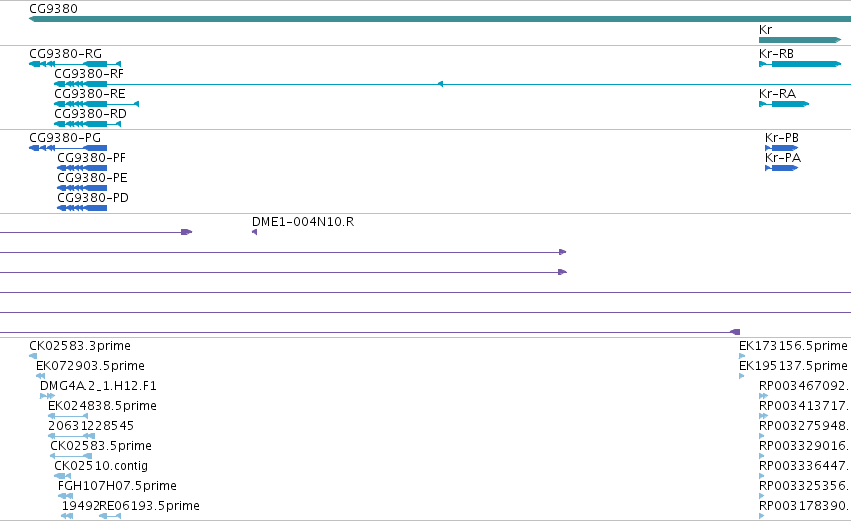The image size is (851, 521).
Task: Click the CG9380-RD label text
Action: click(x=90, y=114)
